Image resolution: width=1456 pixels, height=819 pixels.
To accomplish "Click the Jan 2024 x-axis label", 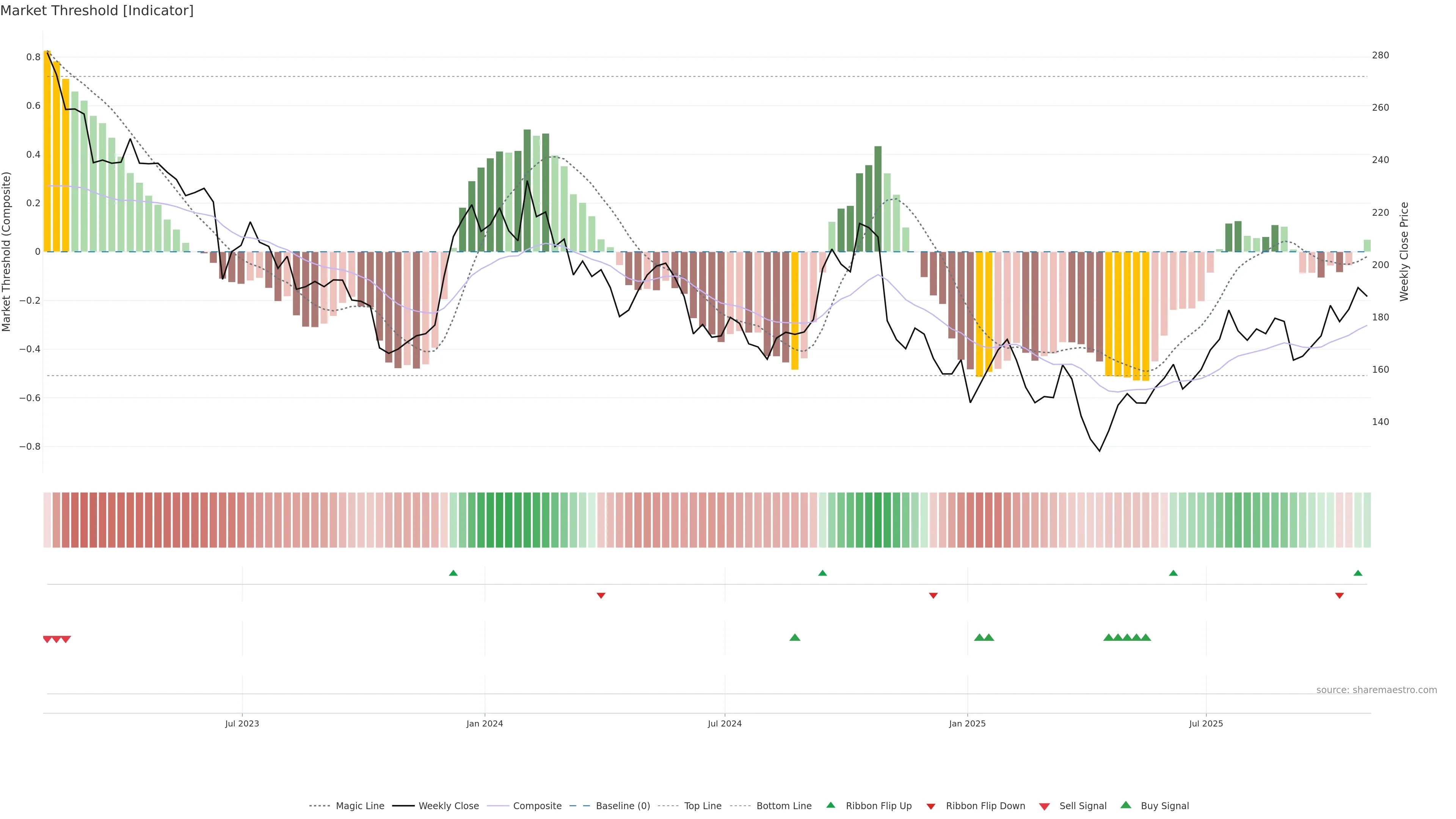I will (485, 723).
